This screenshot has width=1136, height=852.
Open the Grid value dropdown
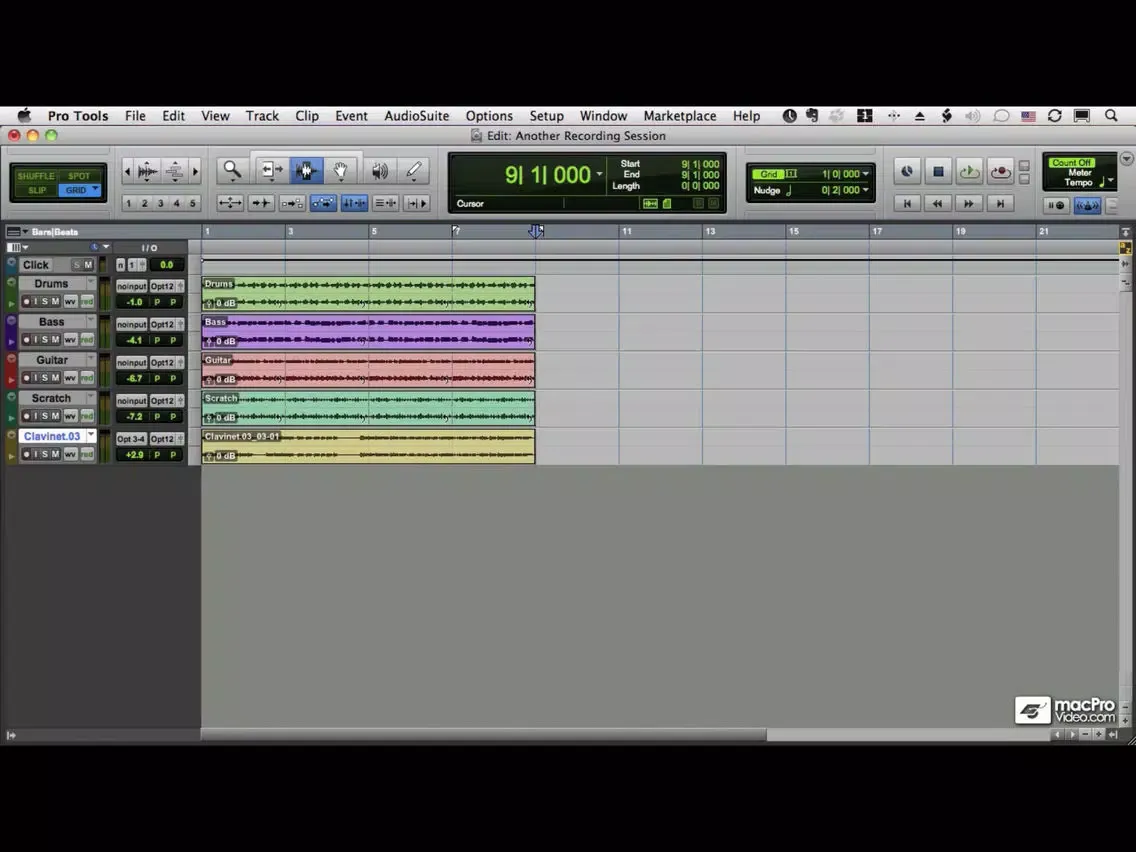(x=865, y=174)
